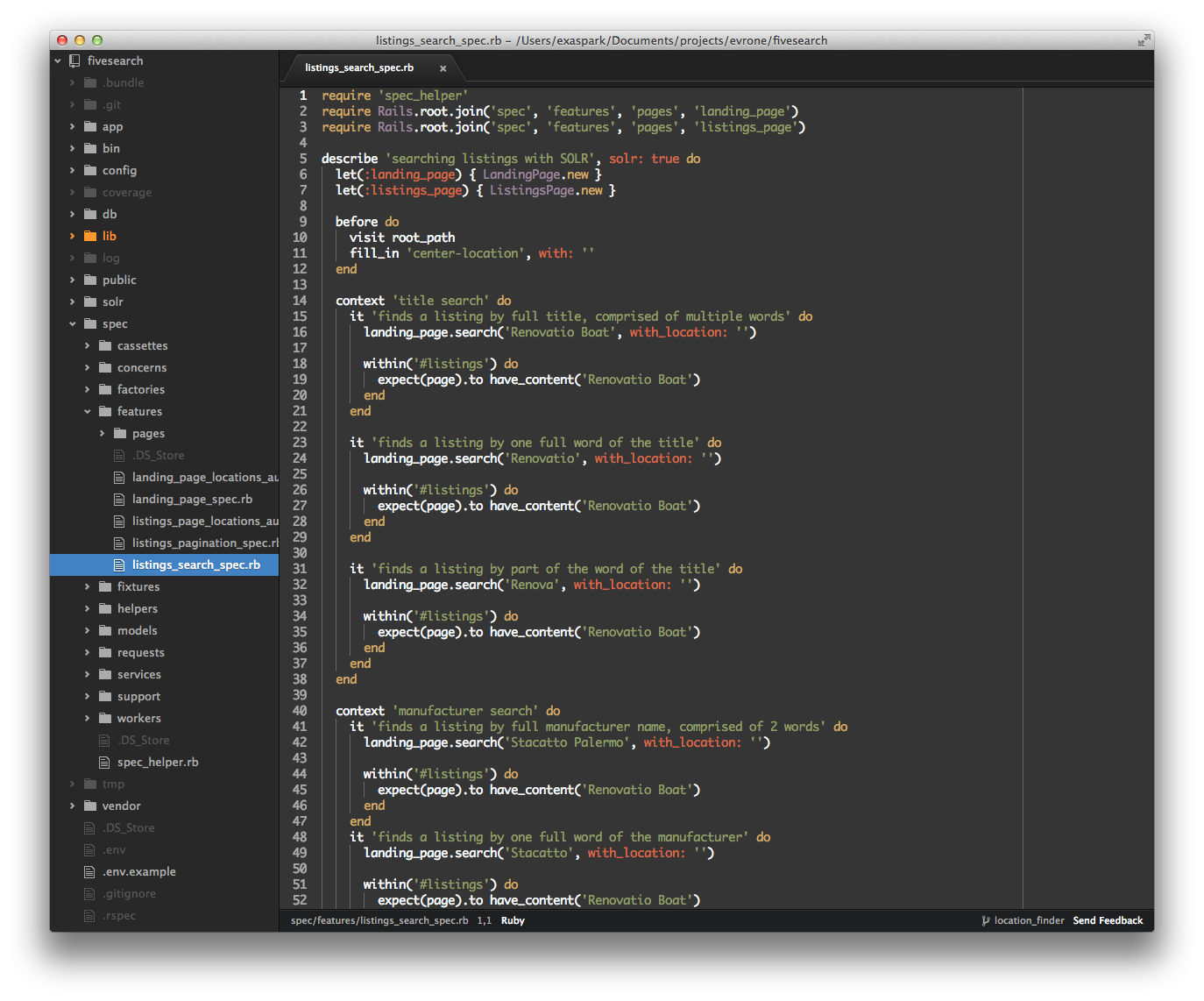Select the concerns folder
Screen dimensions: 1204x1001
click(x=142, y=367)
